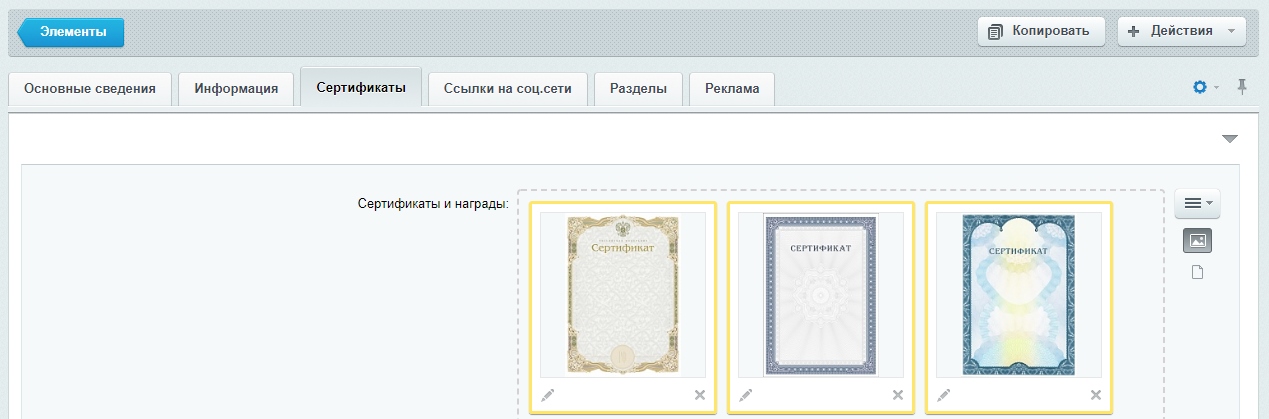Image resolution: width=1269 pixels, height=419 pixels.
Task: Go back to Элементы list
Action: pyautogui.click(x=71, y=31)
